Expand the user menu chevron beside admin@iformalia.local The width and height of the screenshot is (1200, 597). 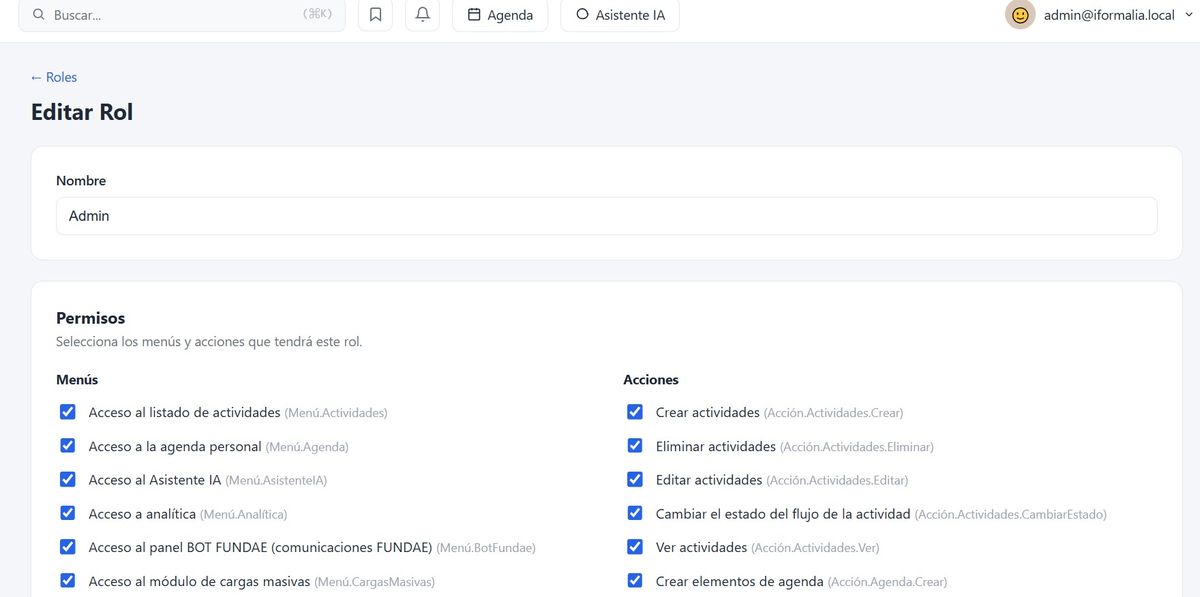point(1187,16)
